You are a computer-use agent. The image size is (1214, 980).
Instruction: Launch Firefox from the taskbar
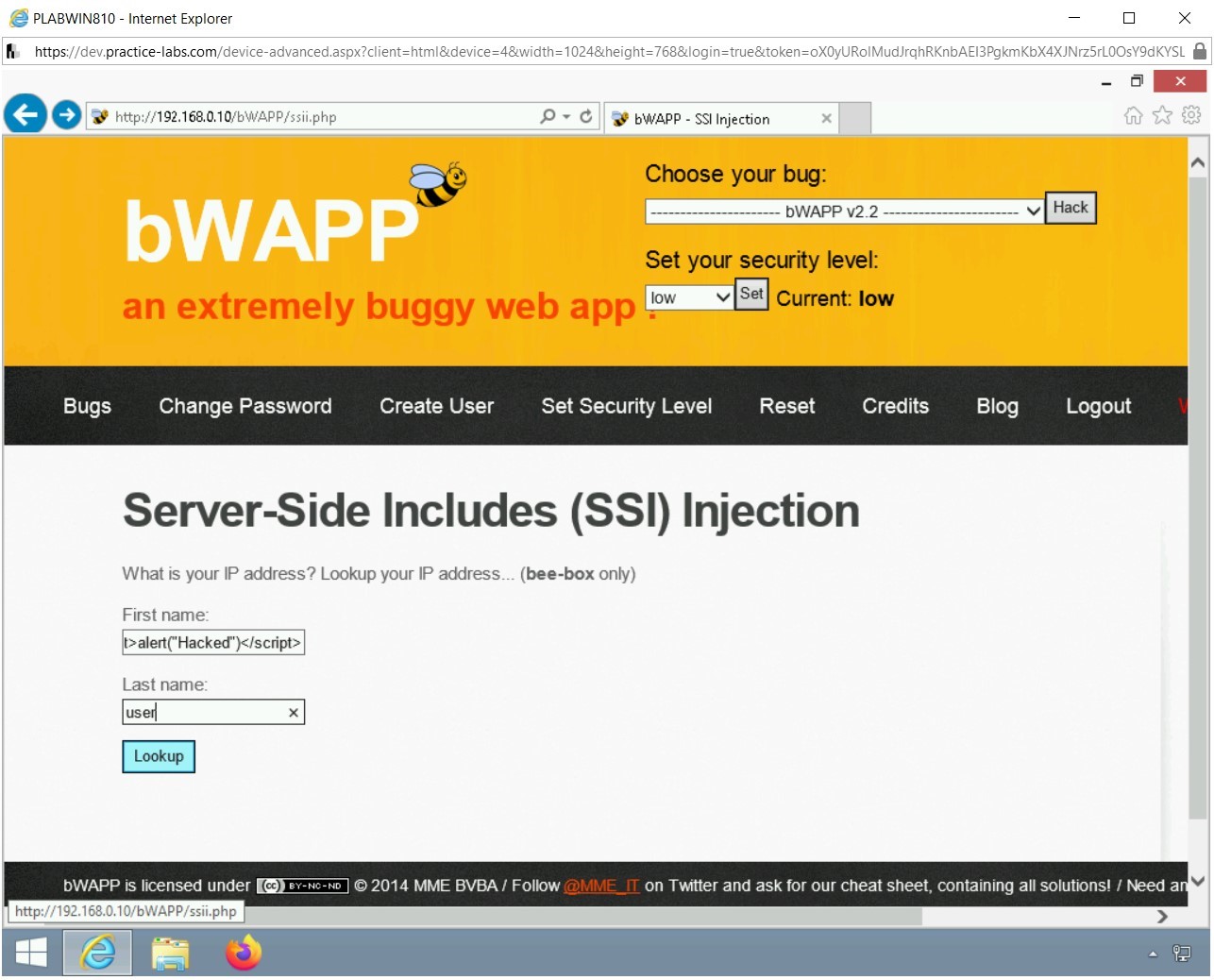[x=243, y=954]
